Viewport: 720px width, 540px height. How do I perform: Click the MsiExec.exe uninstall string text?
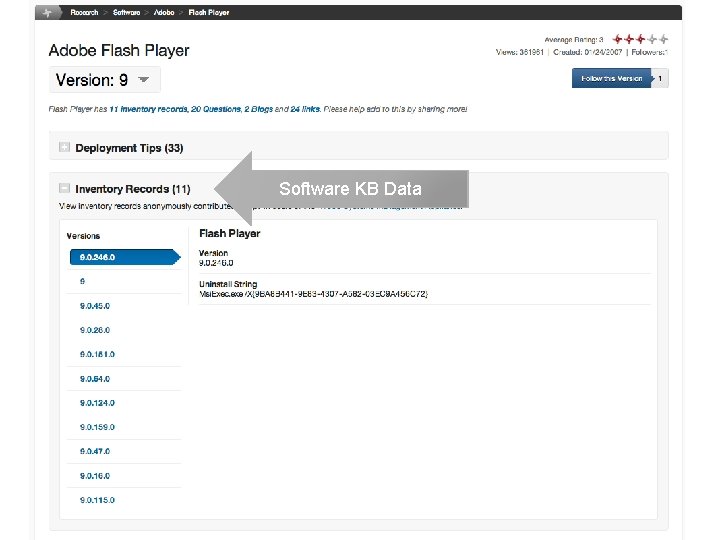[x=313, y=294]
